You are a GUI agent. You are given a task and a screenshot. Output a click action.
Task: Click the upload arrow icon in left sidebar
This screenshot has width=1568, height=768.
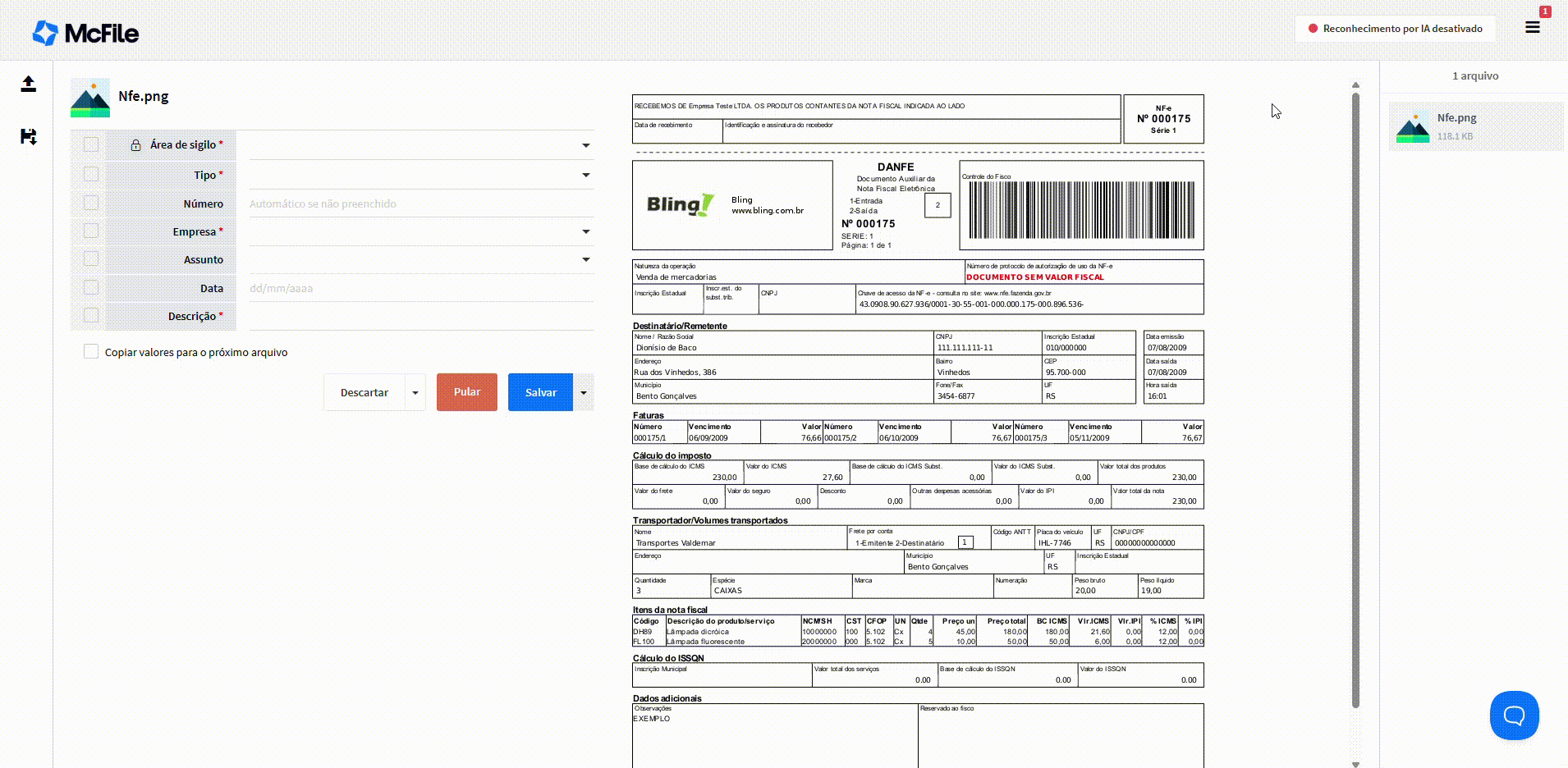(29, 84)
